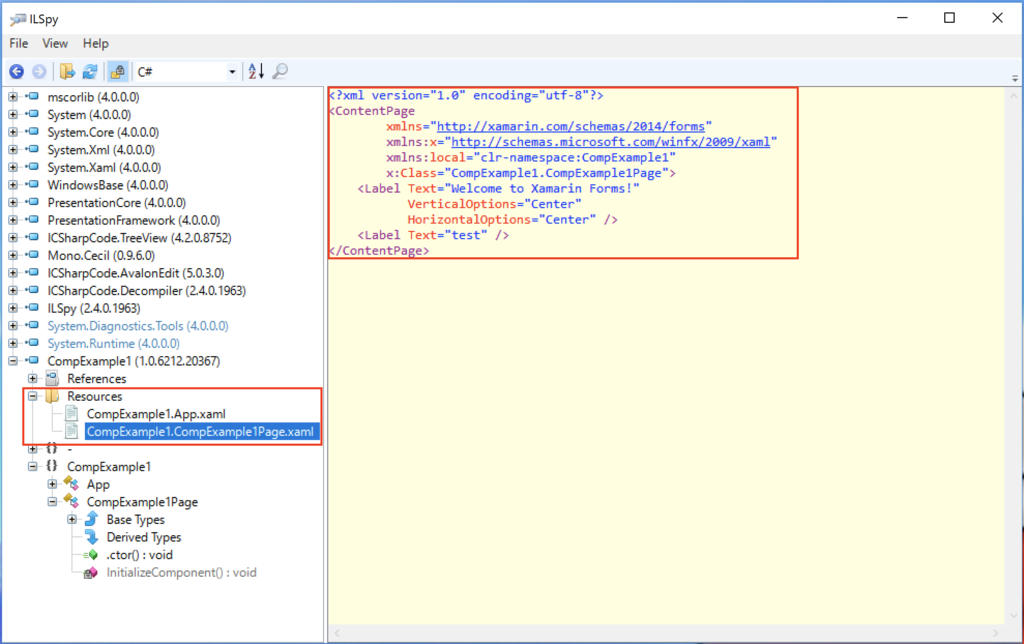Select the Derived Types node
The height and width of the screenshot is (644, 1024).
coord(144,537)
